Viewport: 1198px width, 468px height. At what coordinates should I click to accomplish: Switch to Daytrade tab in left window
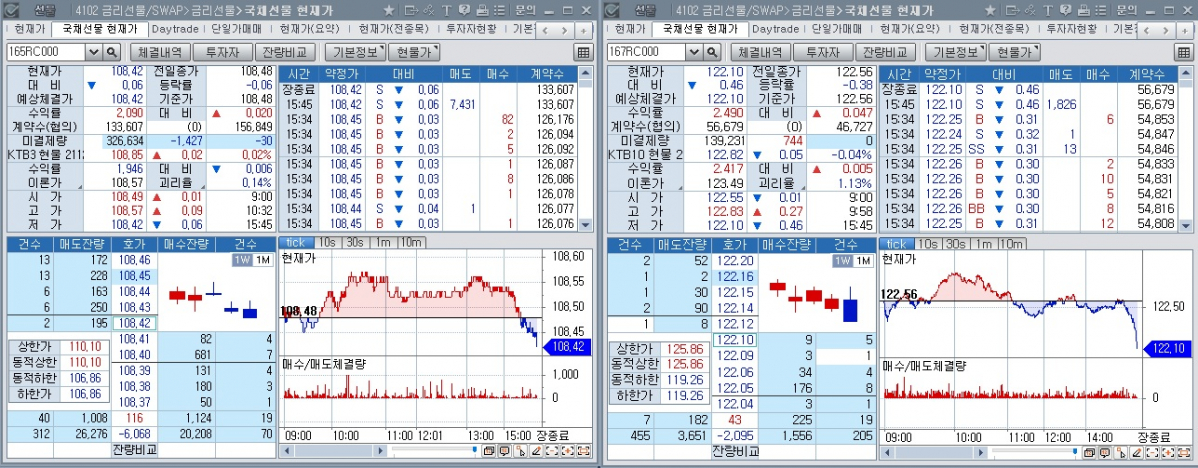175,29
